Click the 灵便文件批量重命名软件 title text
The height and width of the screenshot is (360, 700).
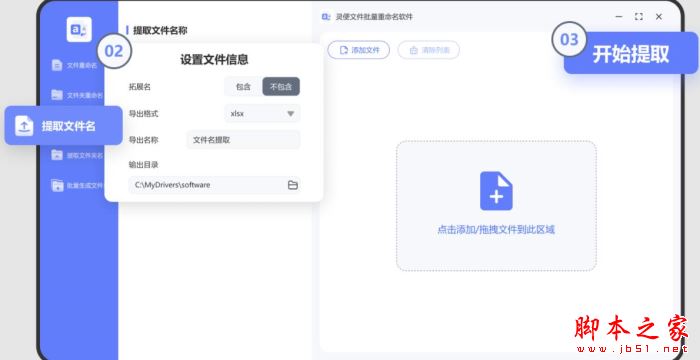374,17
